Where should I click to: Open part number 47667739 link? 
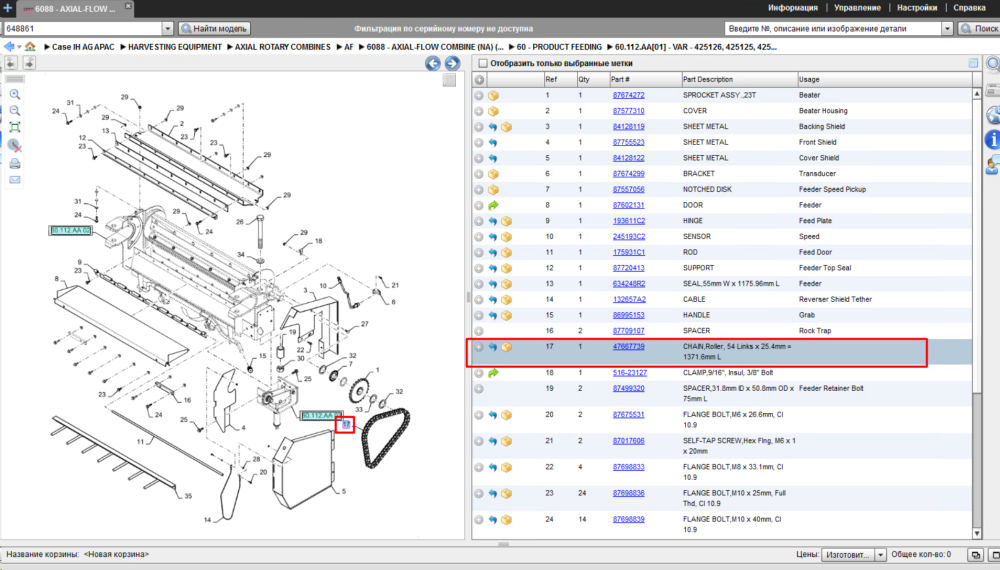click(x=628, y=347)
